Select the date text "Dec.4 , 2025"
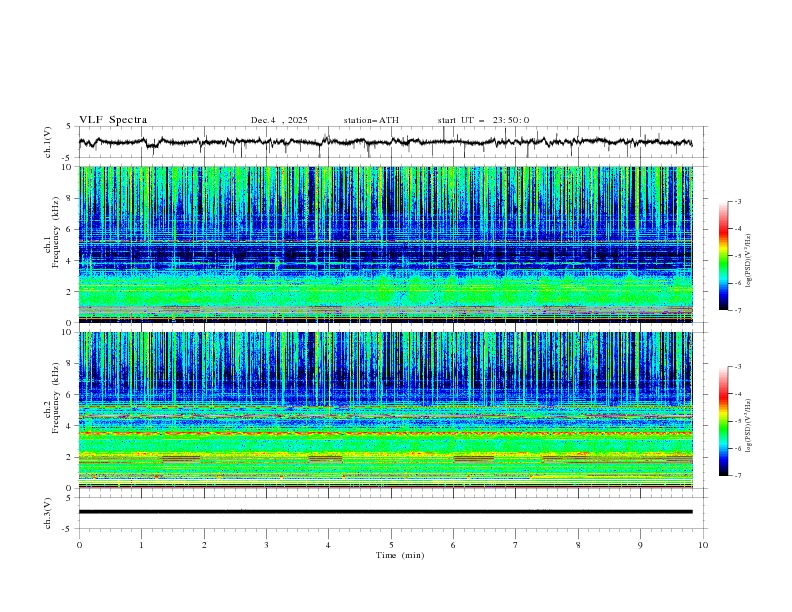This screenshot has height=612, width=792. (279, 120)
